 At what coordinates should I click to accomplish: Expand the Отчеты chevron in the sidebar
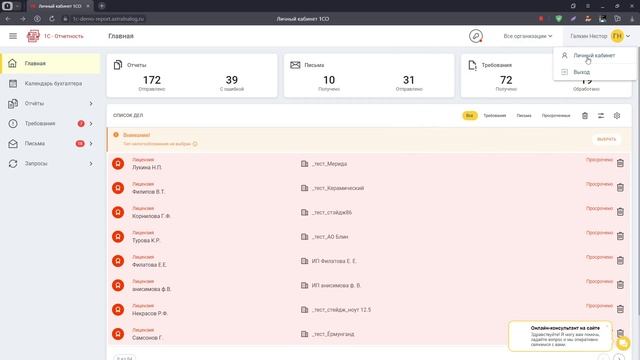pyautogui.click(x=91, y=104)
